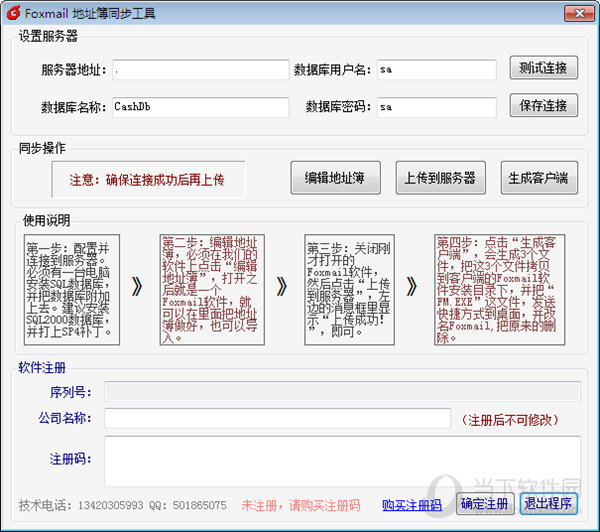Click the 上传到服务器 button
600x532 pixels.
click(440, 178)
